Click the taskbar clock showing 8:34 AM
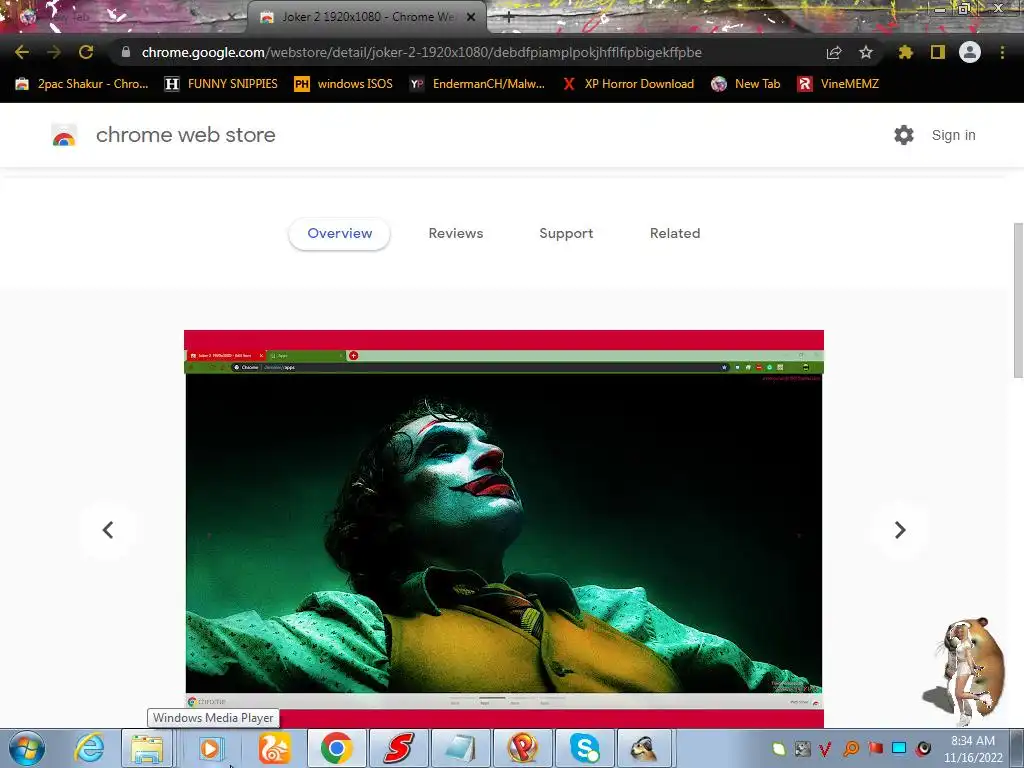 (973, 749)
